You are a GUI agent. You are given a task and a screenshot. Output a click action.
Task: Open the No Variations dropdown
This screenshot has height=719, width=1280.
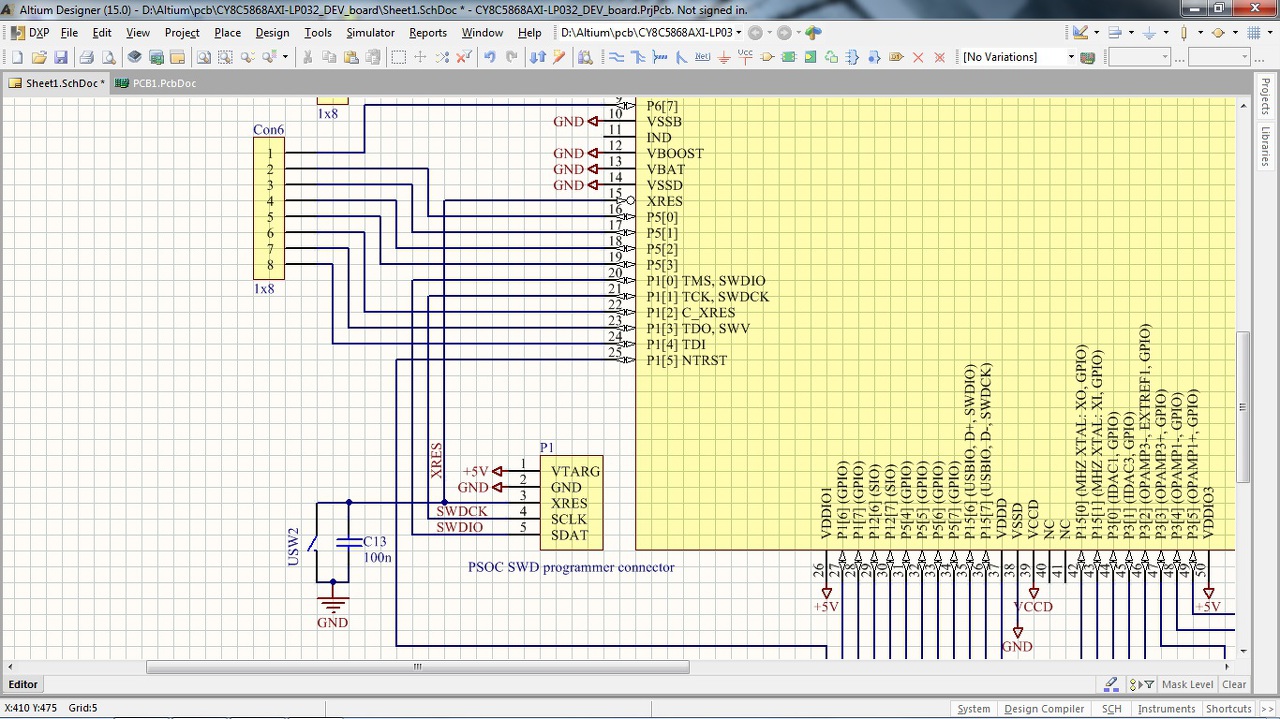[1070, 57]
